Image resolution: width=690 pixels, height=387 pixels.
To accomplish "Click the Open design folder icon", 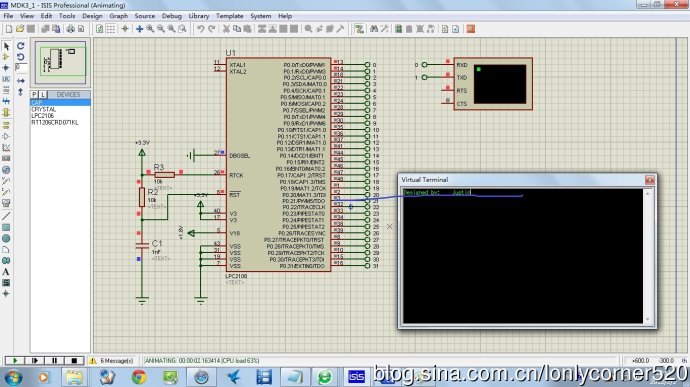I will pyautogui.click(x=20, y=29).
